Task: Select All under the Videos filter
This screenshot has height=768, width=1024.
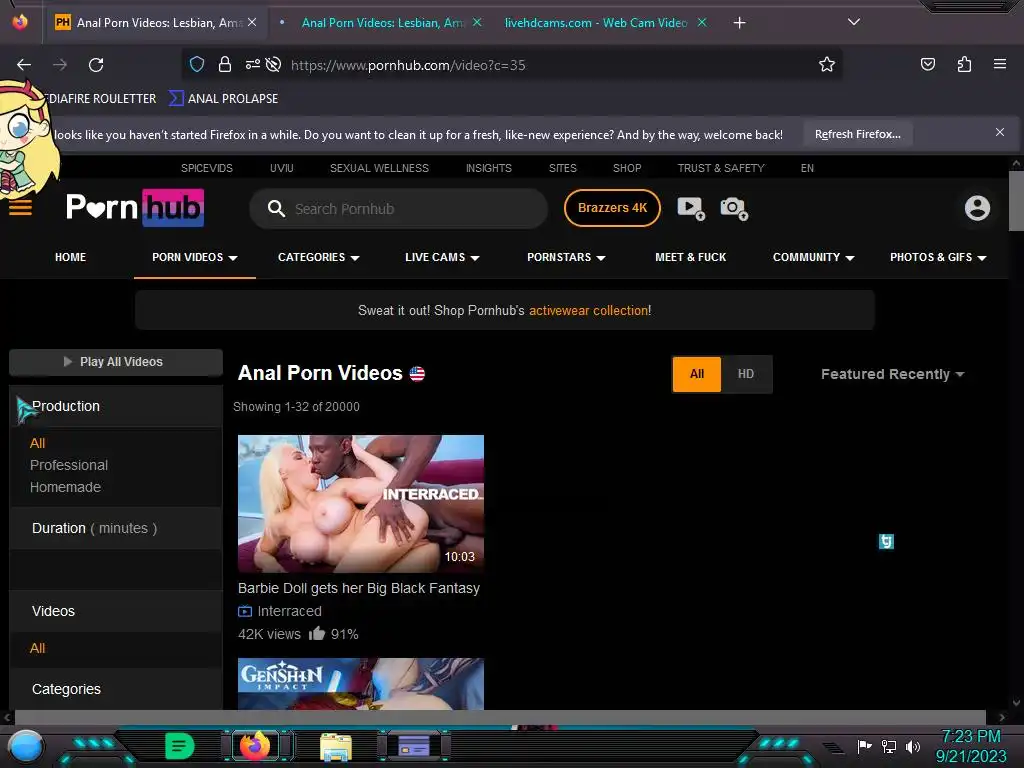Action: (x=37, y=648)
